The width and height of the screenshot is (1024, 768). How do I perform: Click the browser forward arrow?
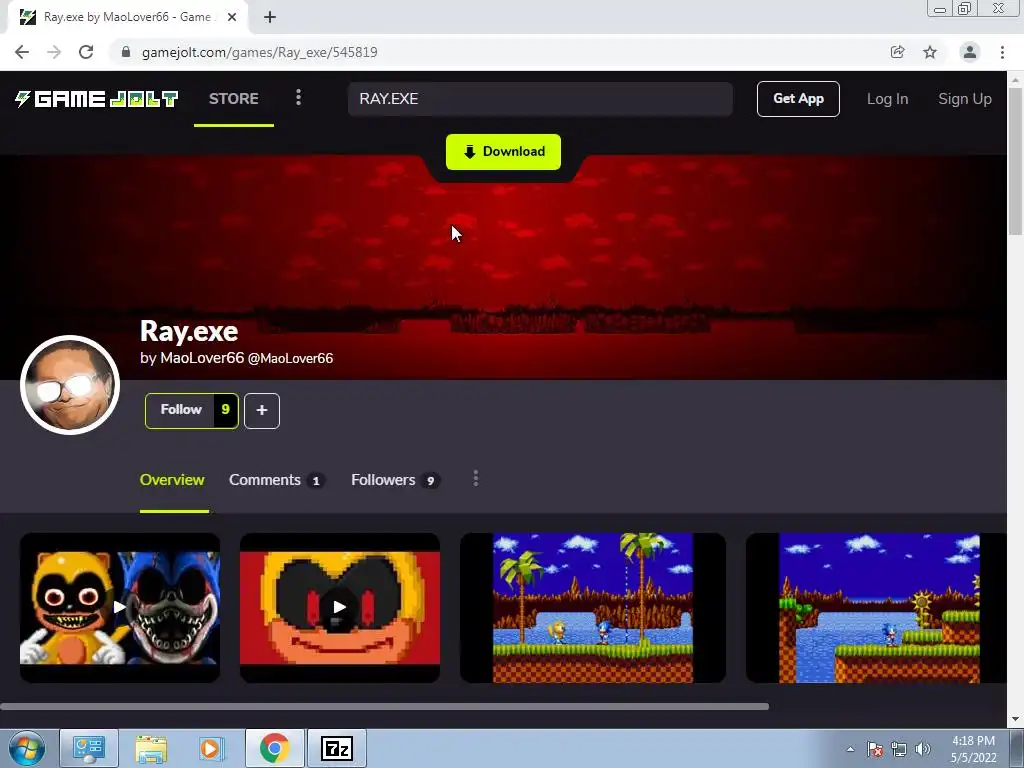[x=54, y=52]
